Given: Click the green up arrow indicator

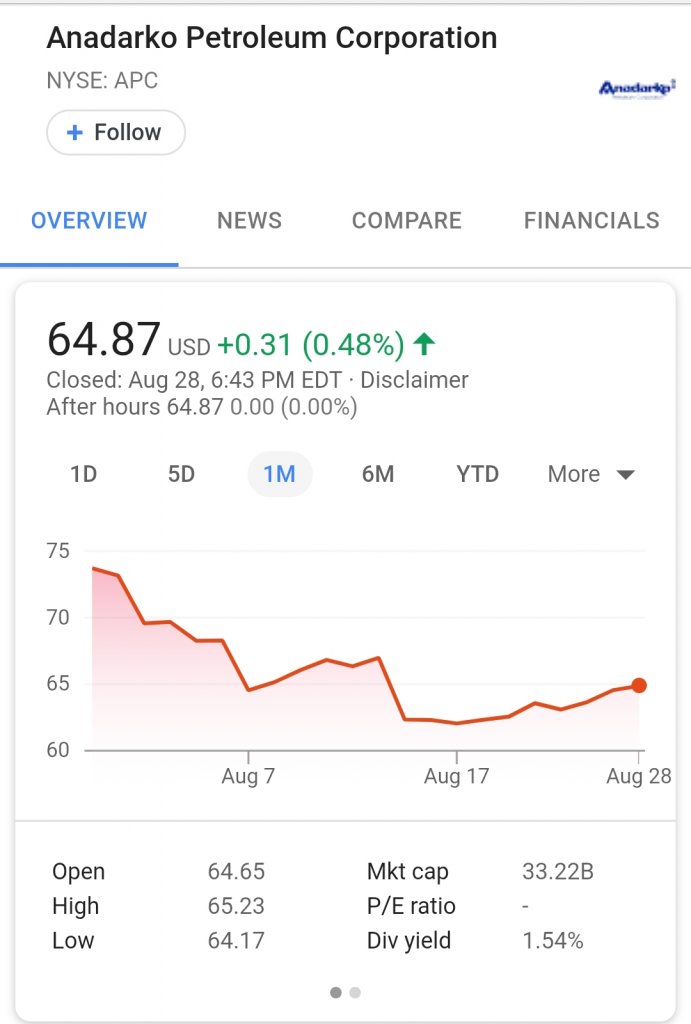Looking at the screenshot, I should pos(425,345).
